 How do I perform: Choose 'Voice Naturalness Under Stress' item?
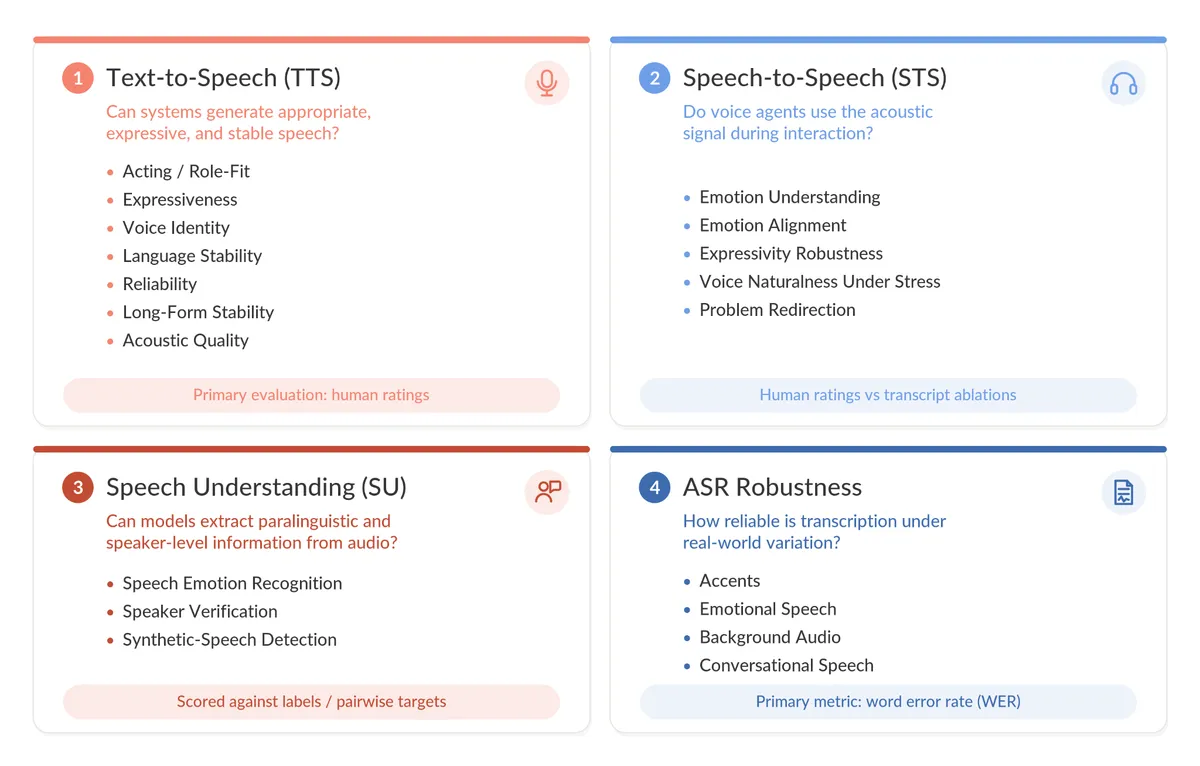tap(820, 282)
